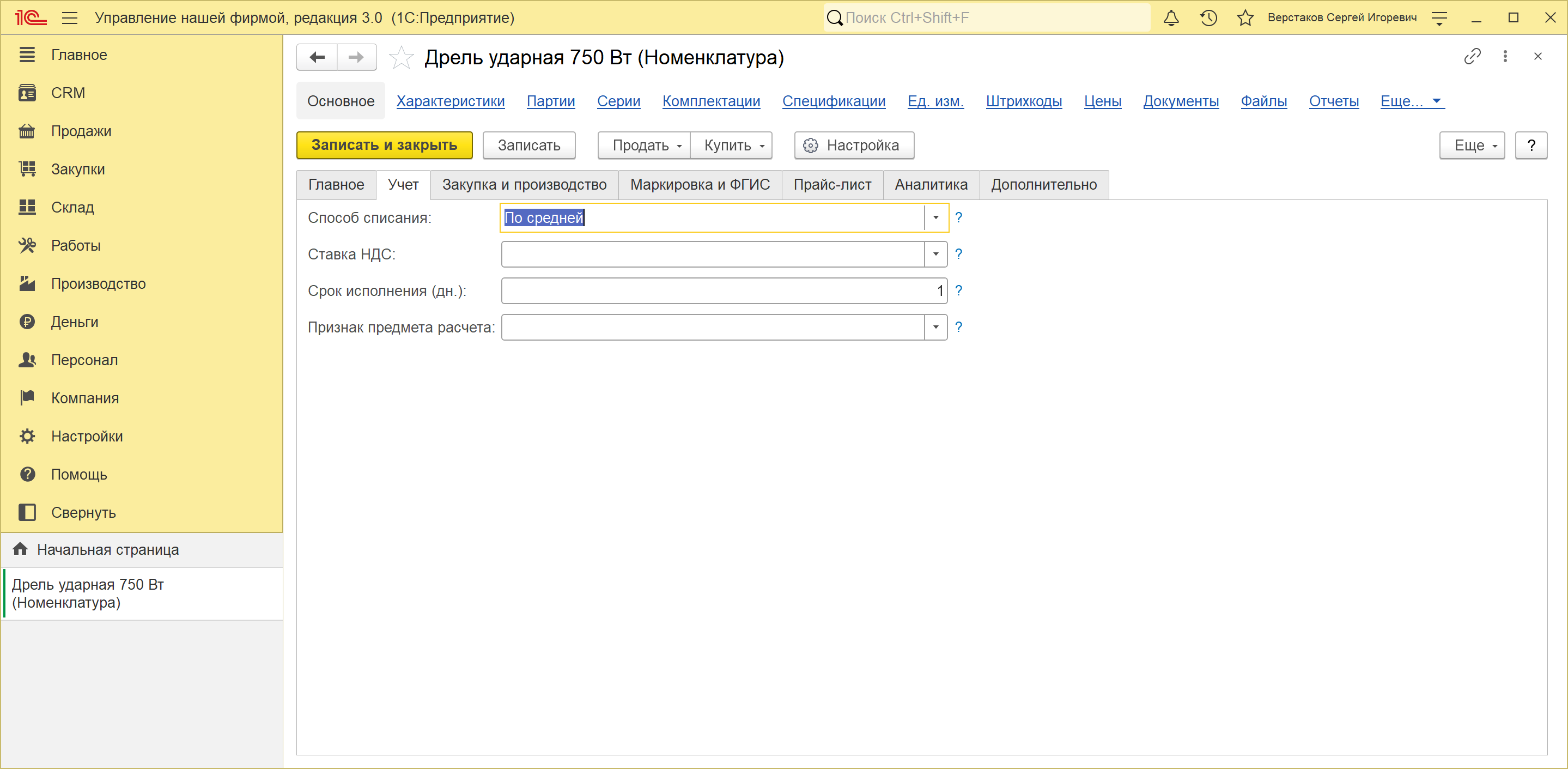This screenshot has height=769, width=1568.
Task: Go back with the left arrow
Action: click(317, 57)
